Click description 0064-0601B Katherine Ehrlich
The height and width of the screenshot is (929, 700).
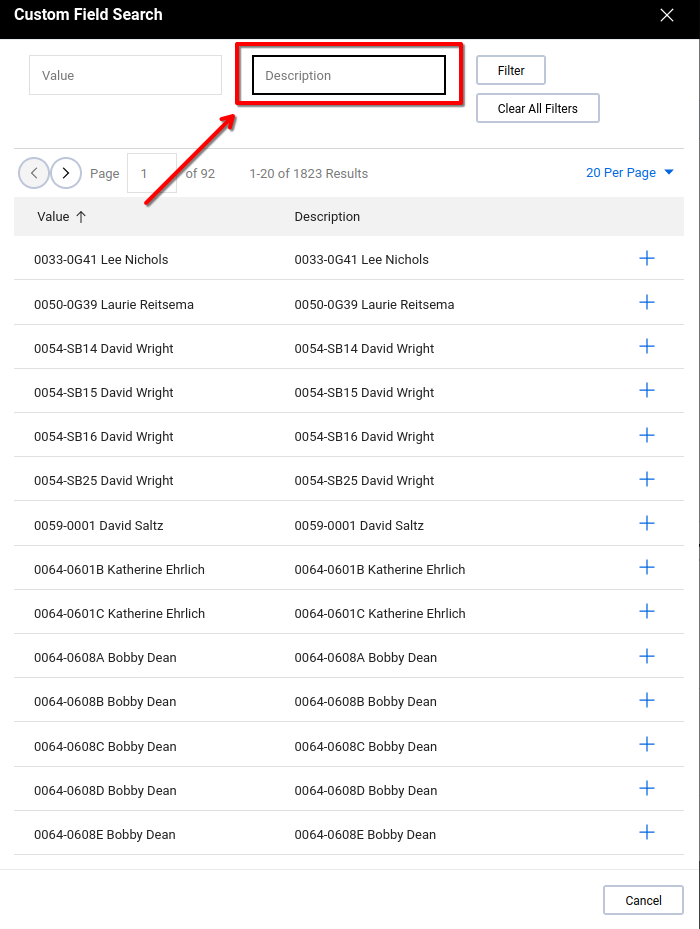coord(380,569)
